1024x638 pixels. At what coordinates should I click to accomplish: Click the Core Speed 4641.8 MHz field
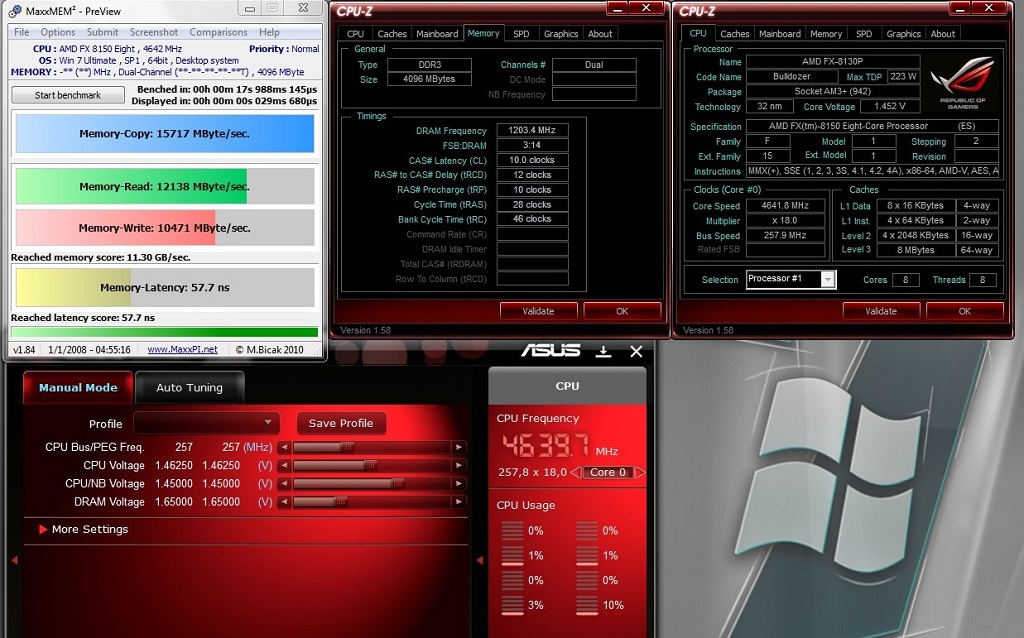pyautogui.click(x=786, y=205)
